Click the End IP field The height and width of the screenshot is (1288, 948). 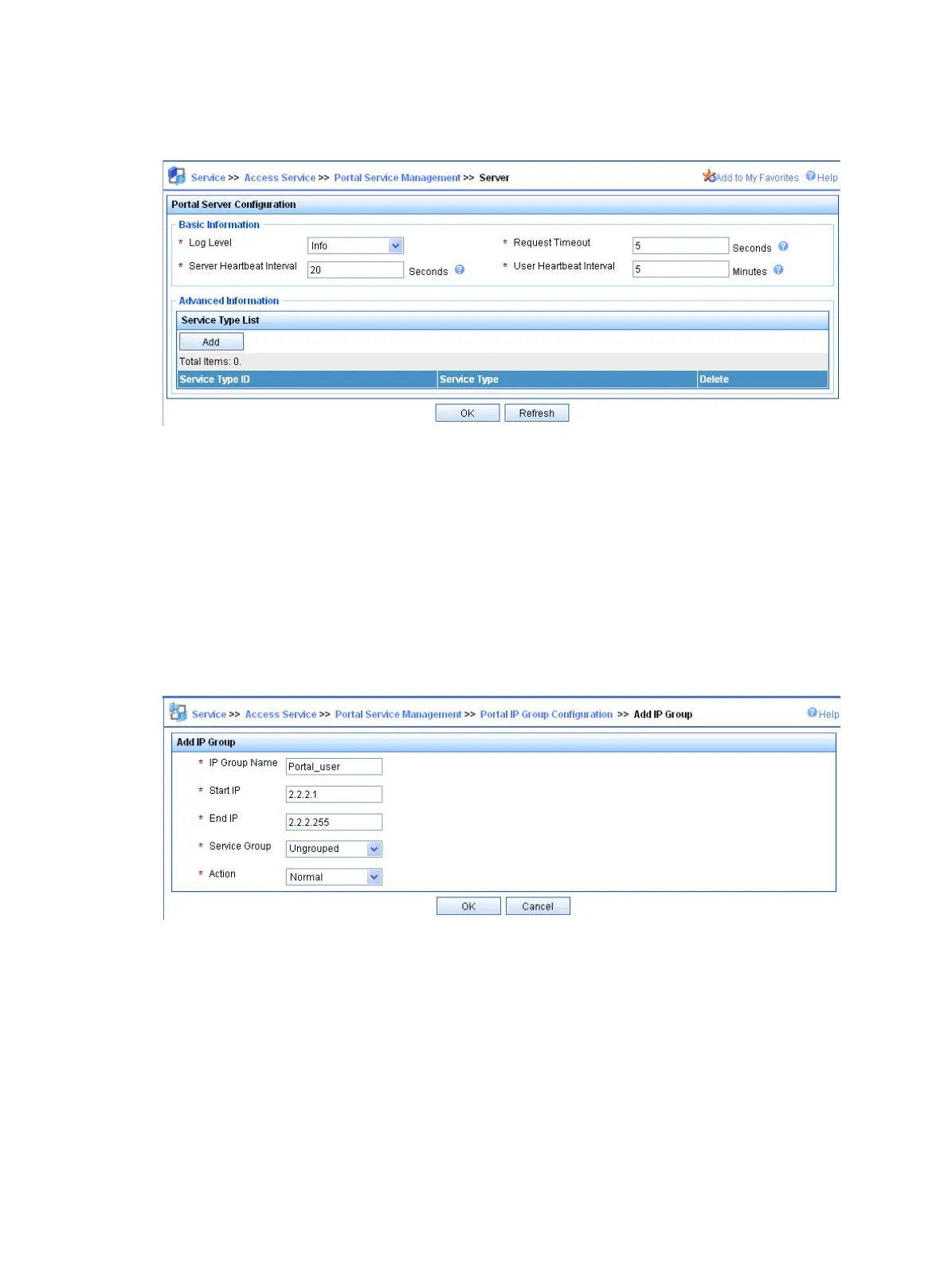(x=334, y=822)
